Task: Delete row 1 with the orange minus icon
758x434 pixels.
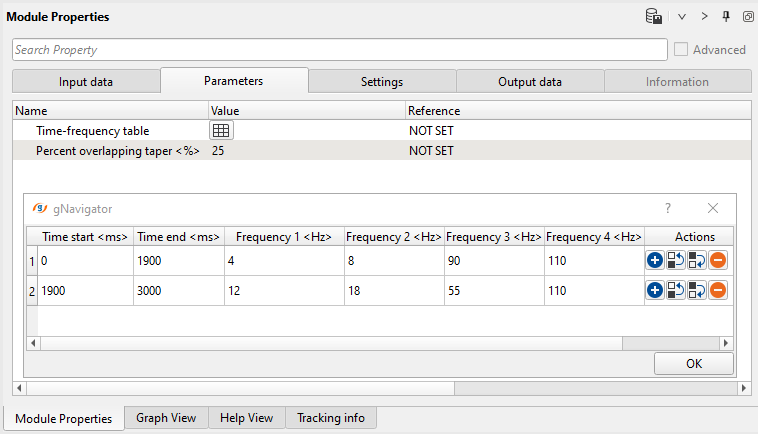Action: pyautogui.click(x=718, y=261)
